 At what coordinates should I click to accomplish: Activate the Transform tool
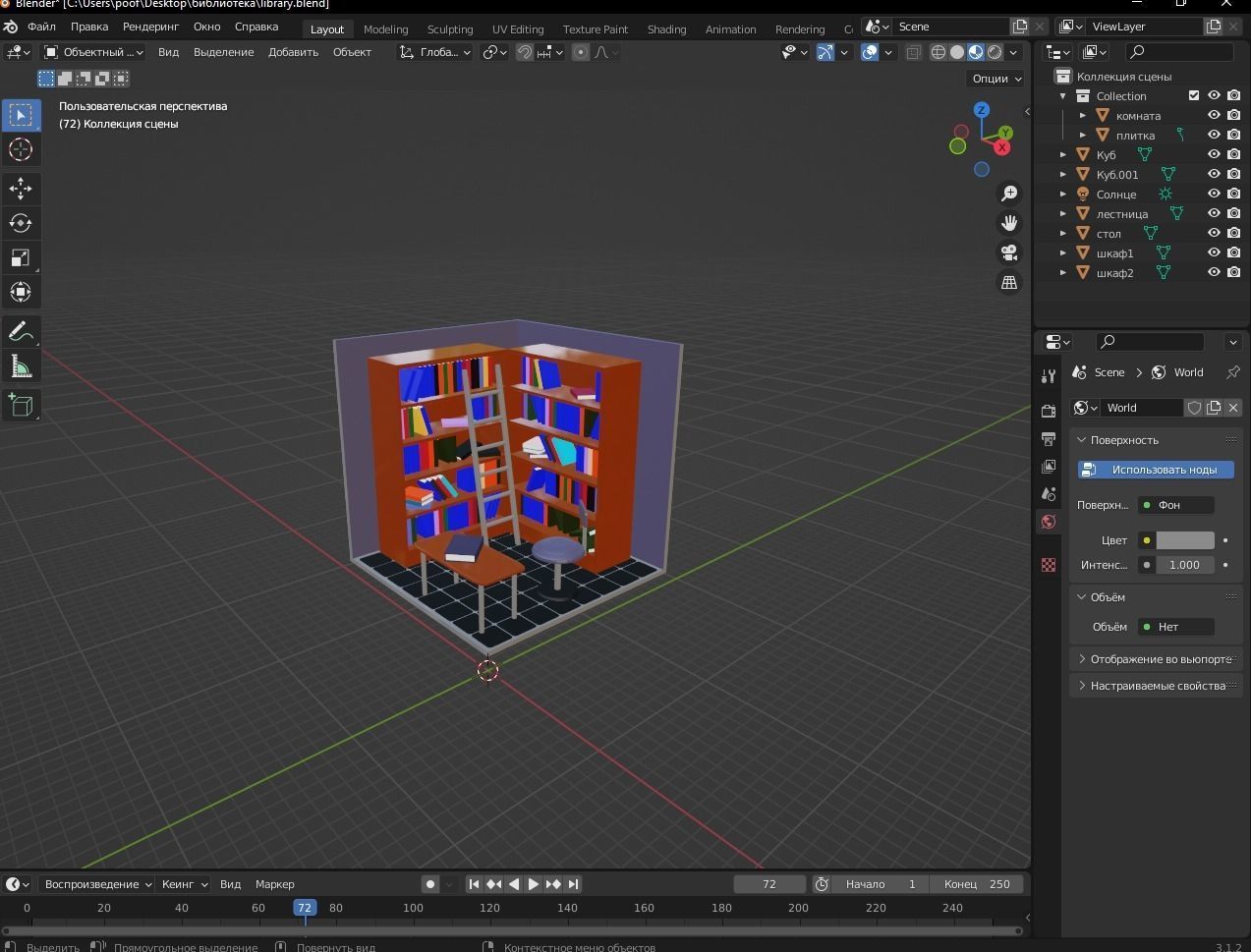[21, 292]
